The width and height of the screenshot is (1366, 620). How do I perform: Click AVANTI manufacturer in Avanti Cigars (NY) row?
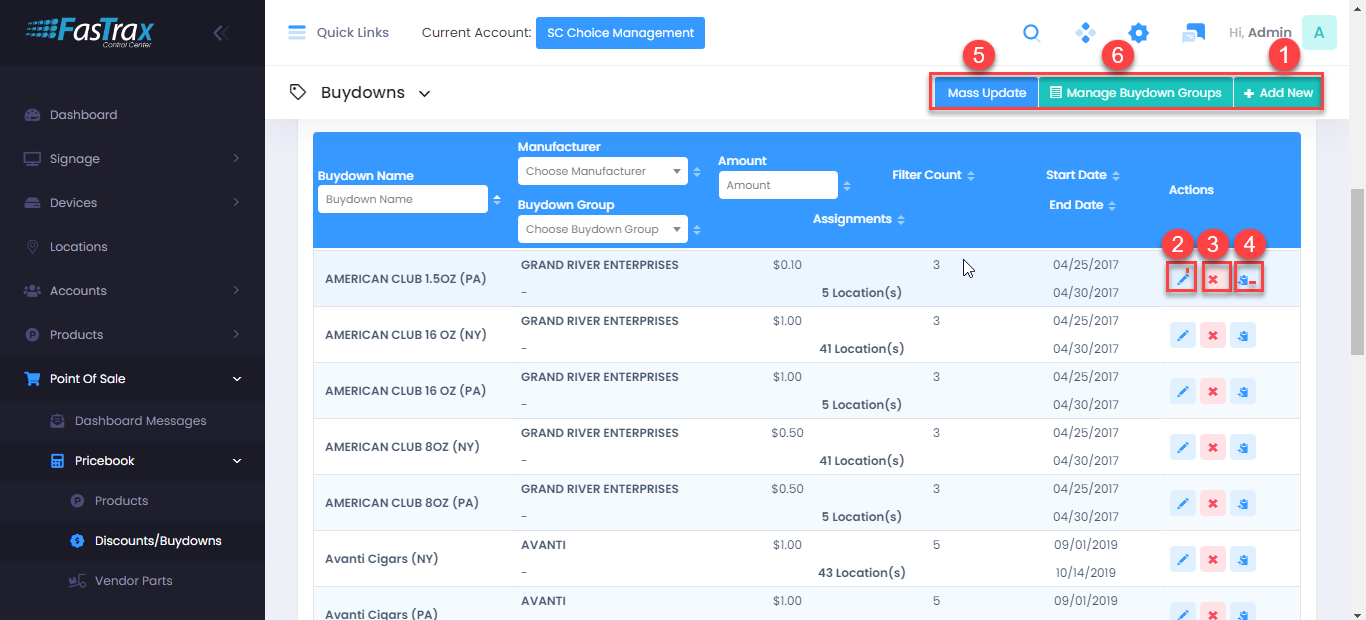(x=543, y=545)
